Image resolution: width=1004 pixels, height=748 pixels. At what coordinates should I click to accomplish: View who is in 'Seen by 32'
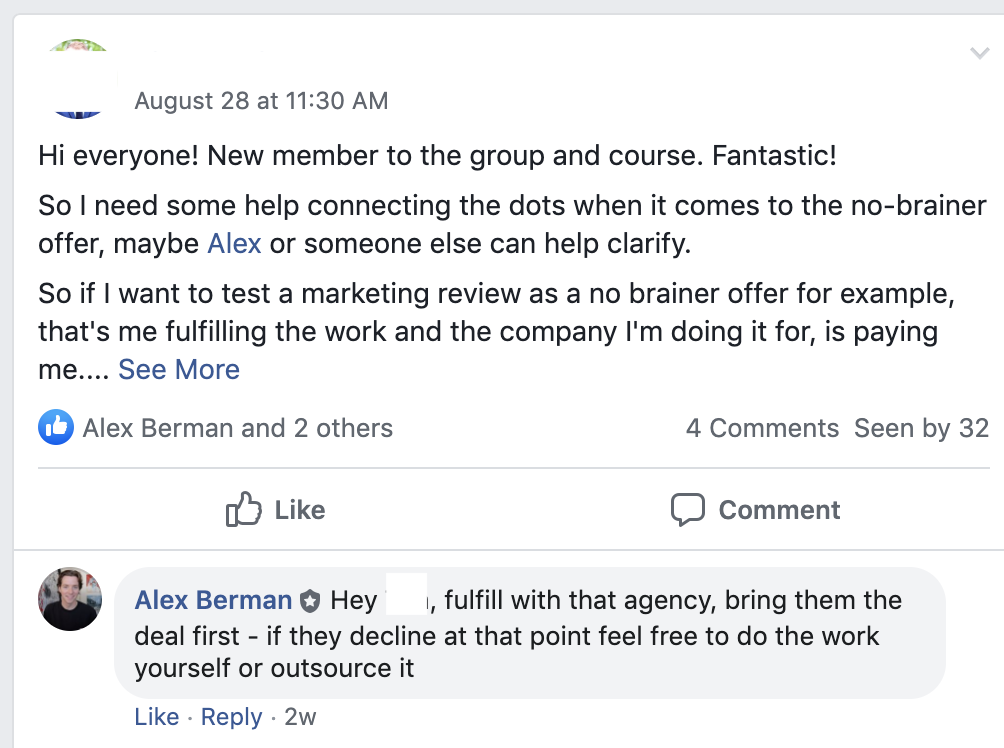click(921, 429)
